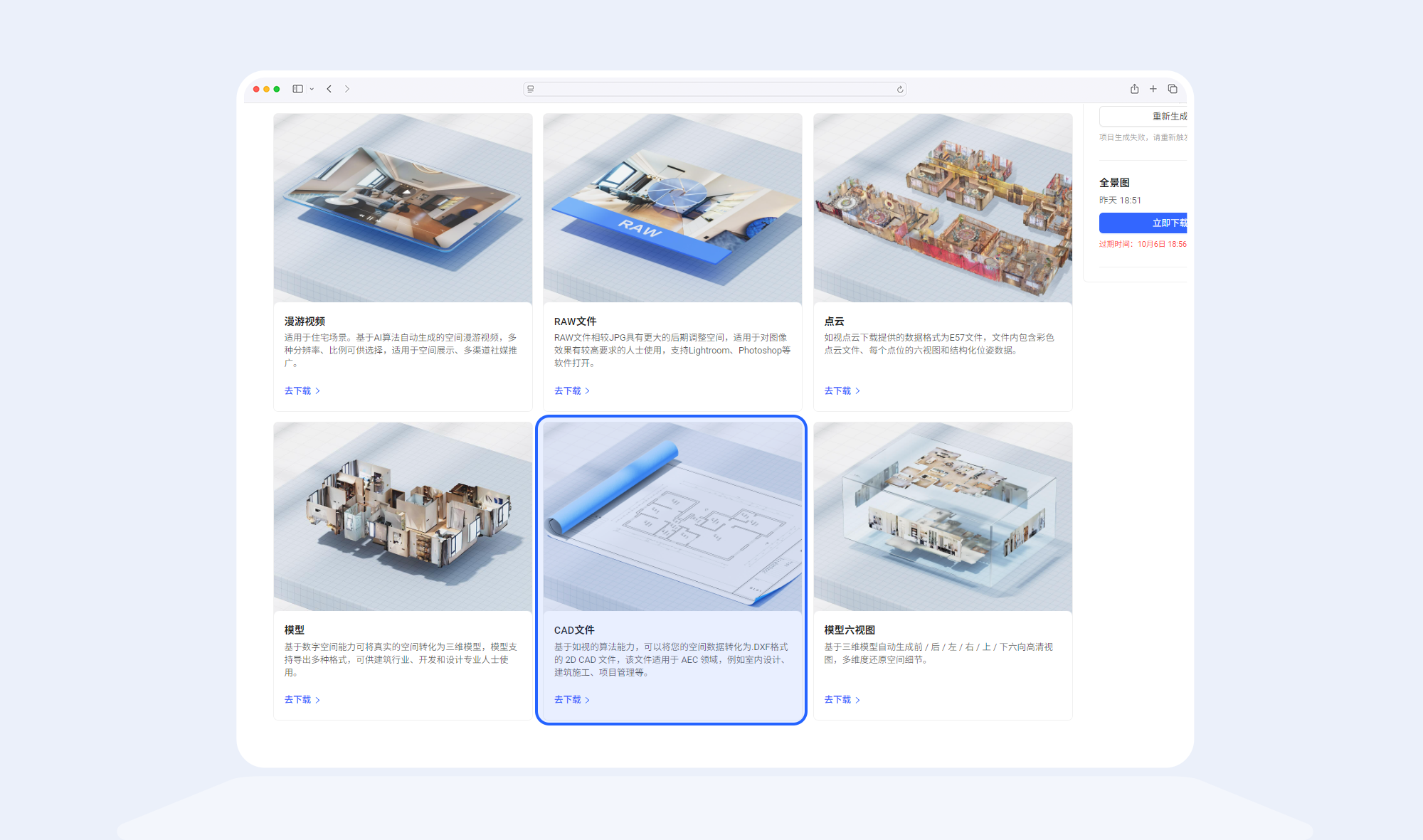The height and width of the screenshot is (840, 1423).
Task: Click the page settings icon in the address bar
Action: 531,89
